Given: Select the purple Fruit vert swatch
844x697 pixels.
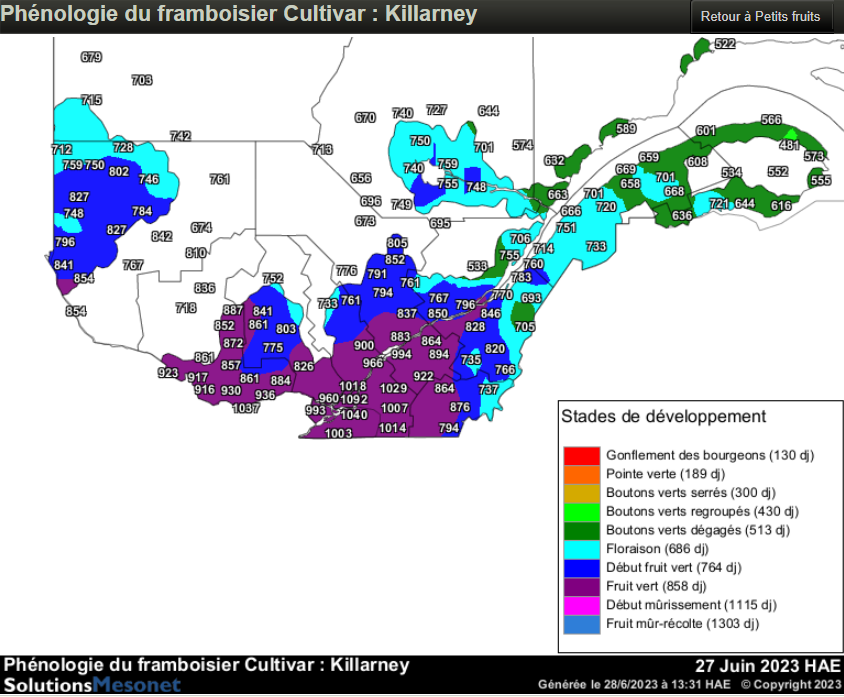Looking at the screenshot, I should 581,586.
